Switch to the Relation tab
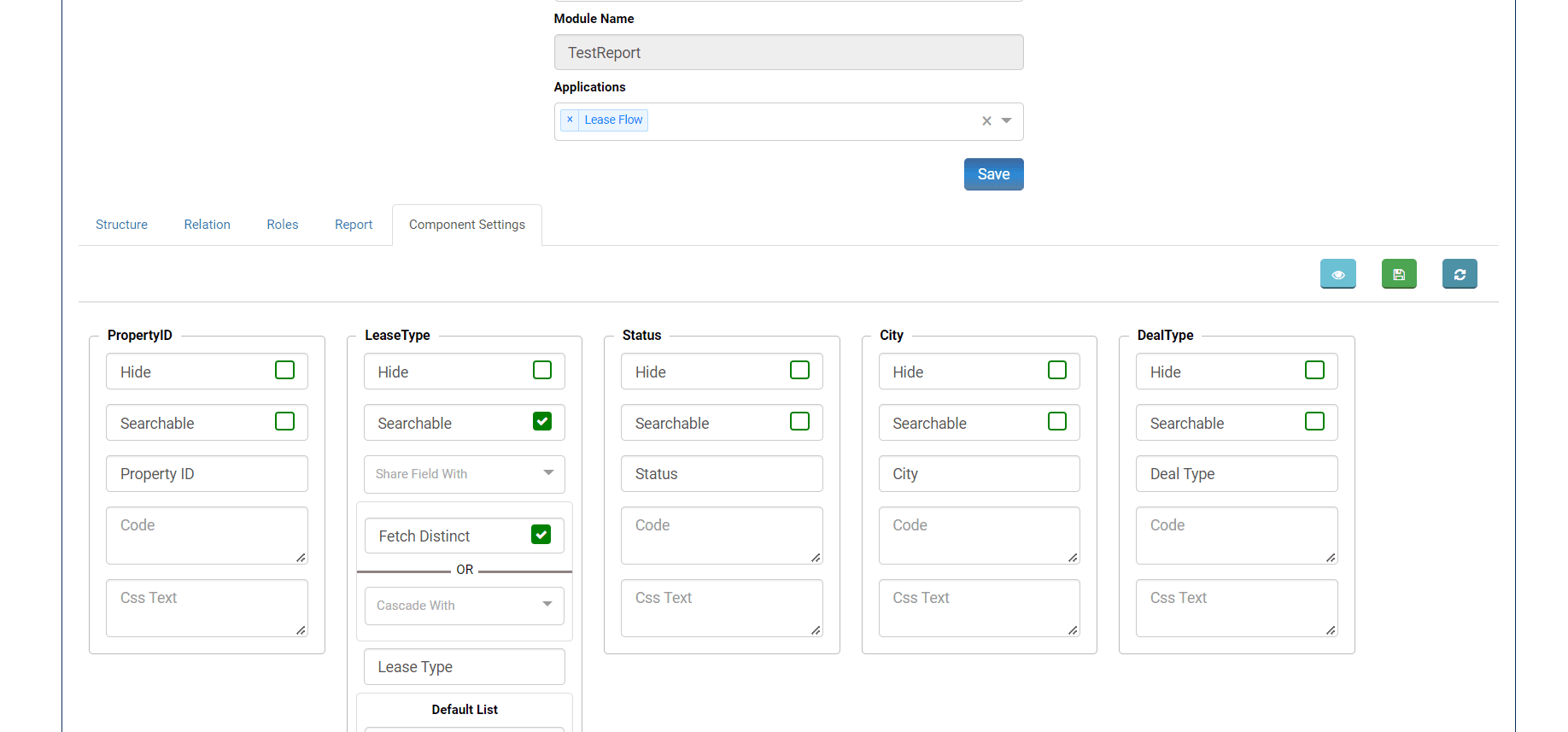The width and height of the screenshot is (1568, 732). tap(208, 225)
